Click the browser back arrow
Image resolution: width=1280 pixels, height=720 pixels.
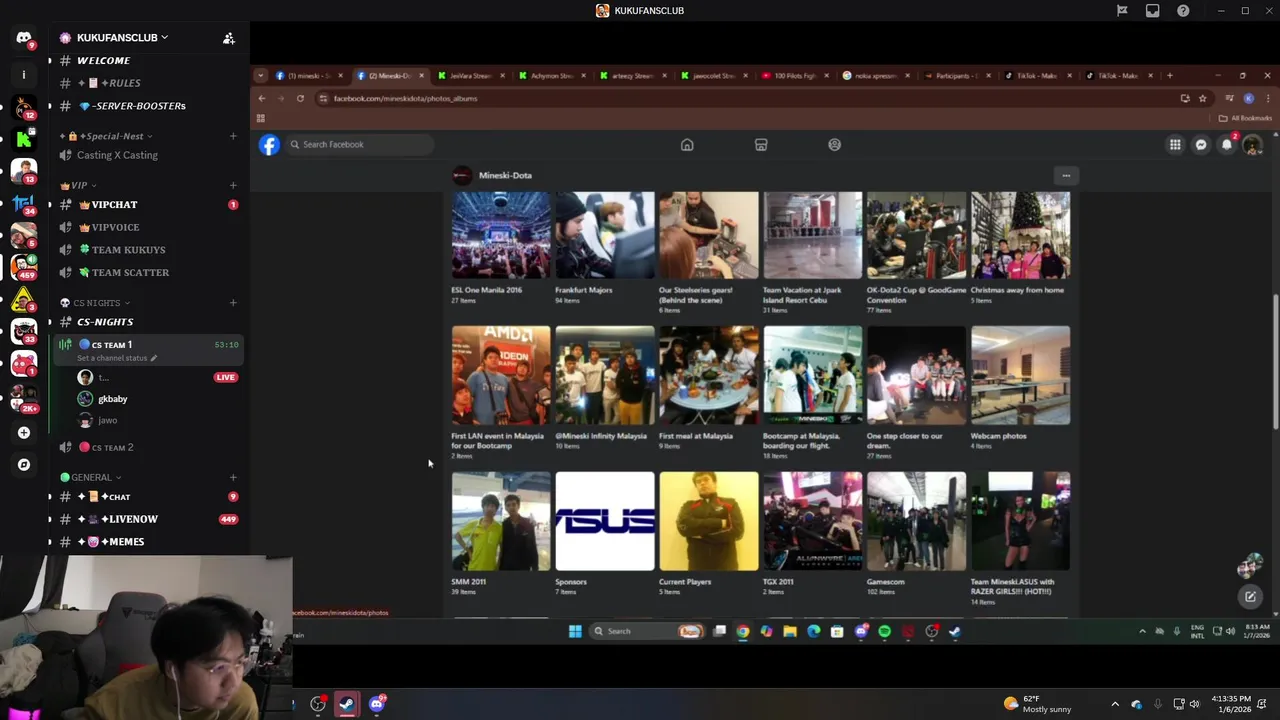tap(262, 98)
